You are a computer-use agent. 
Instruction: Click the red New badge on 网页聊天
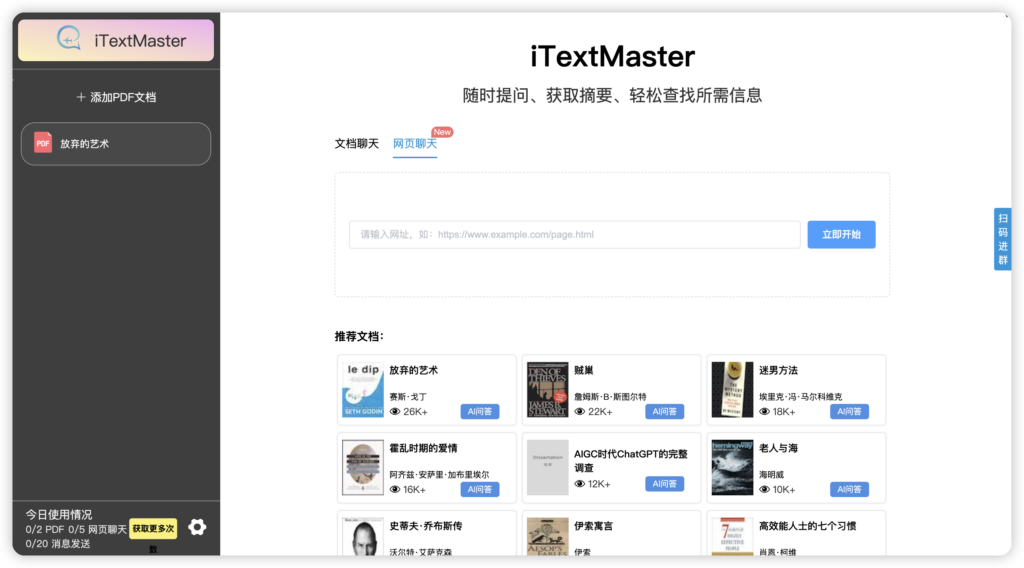pyautogui.click(x=442, y=132)
